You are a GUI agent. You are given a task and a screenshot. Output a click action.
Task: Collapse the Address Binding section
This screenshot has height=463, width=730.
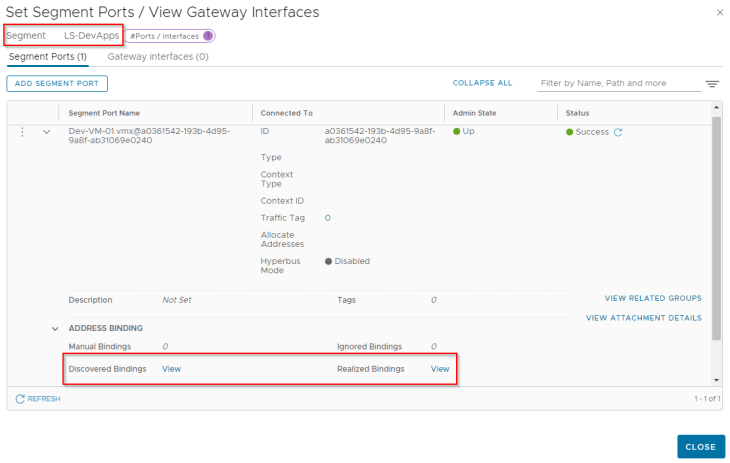coord(55,329)
